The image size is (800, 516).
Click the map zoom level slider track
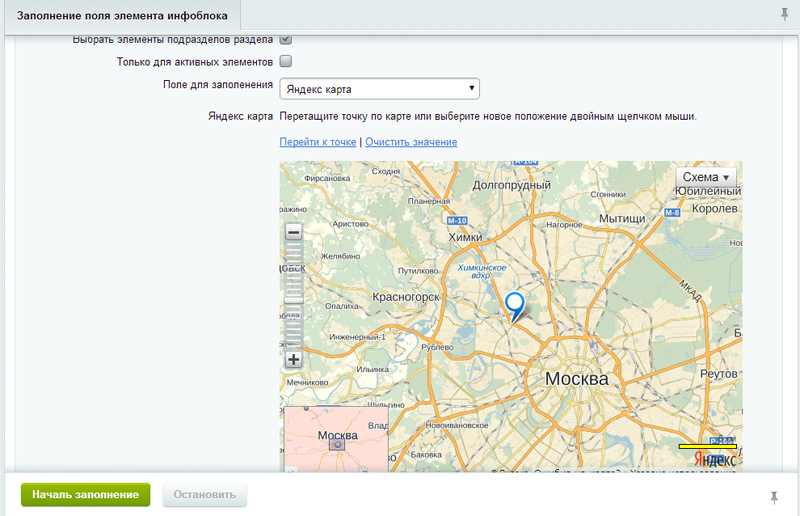[293, 296]
